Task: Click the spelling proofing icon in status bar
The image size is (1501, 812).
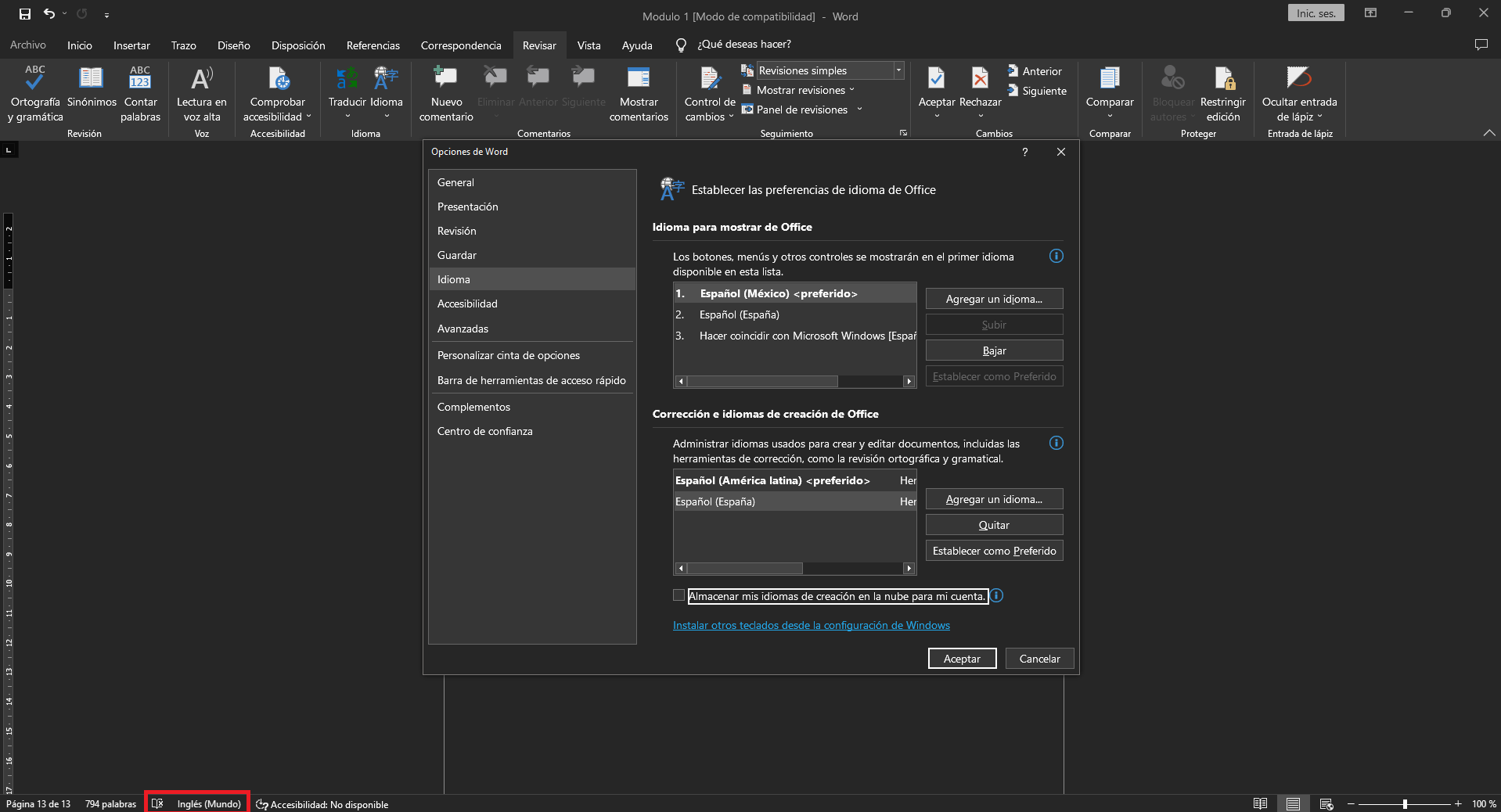Action: [x=157, y=804]
